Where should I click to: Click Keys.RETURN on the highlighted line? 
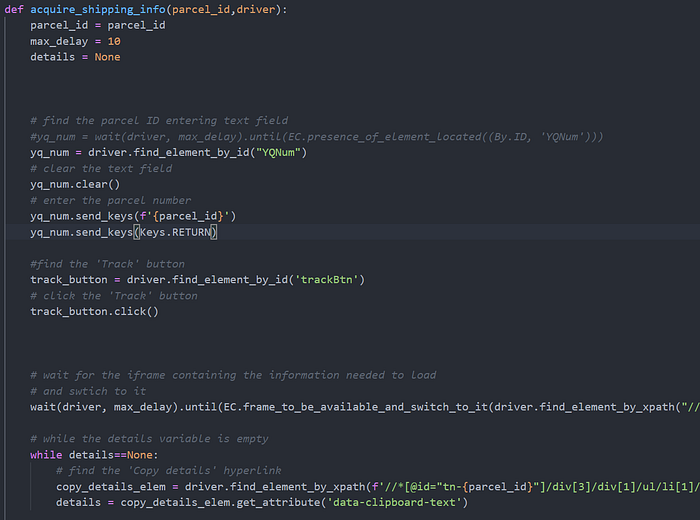tap(175, 232)
